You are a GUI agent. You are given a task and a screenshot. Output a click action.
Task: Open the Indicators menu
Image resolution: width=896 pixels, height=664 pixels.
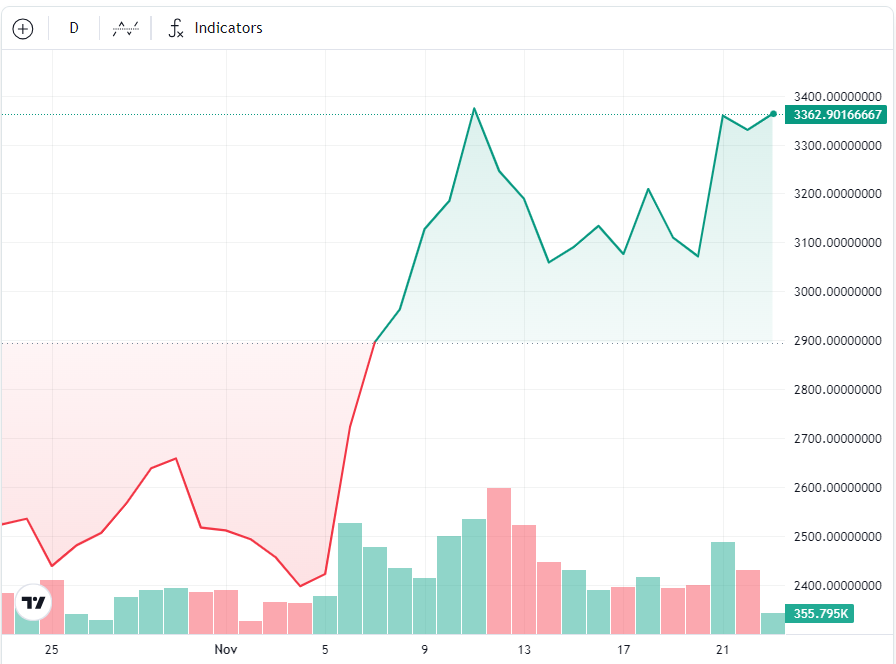[228, 28]
